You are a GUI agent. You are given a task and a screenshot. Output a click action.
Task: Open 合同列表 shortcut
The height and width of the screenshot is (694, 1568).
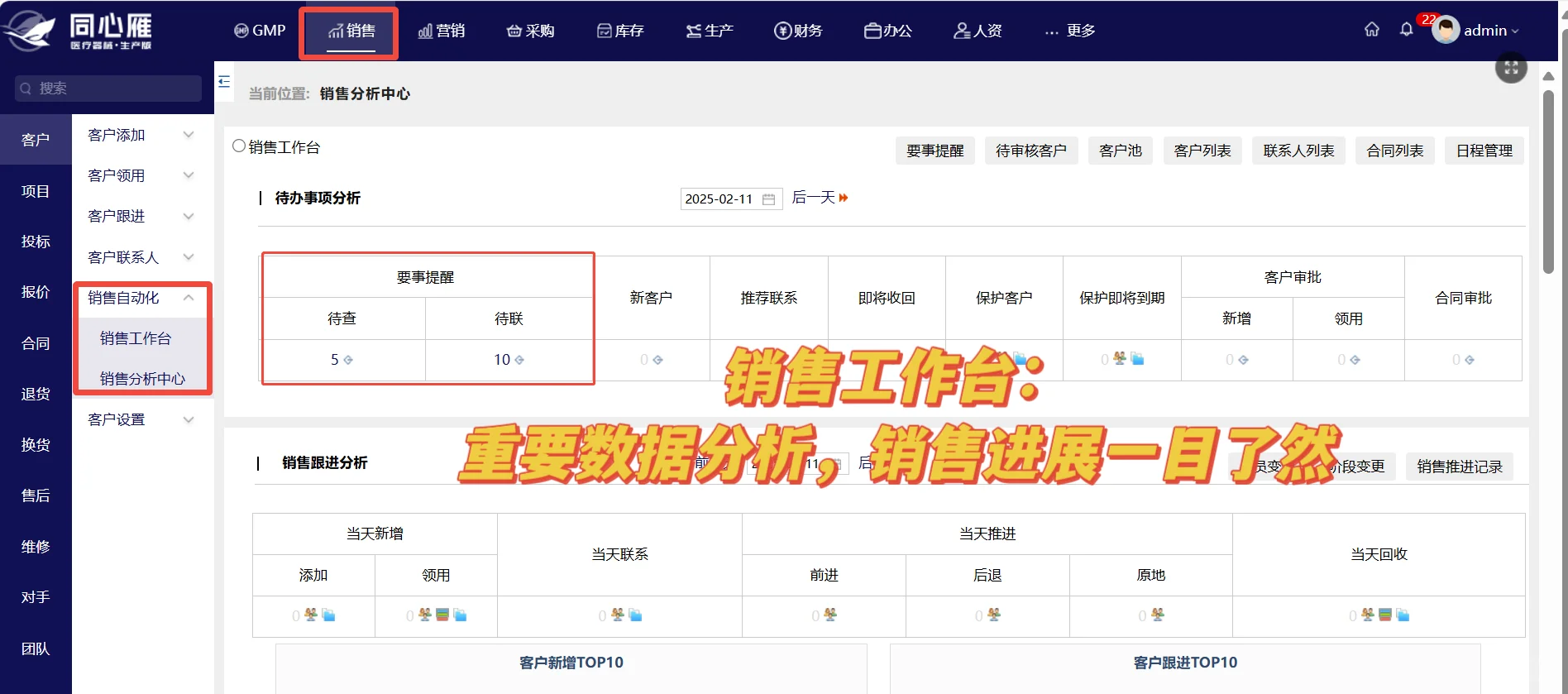click(1395, 151)
